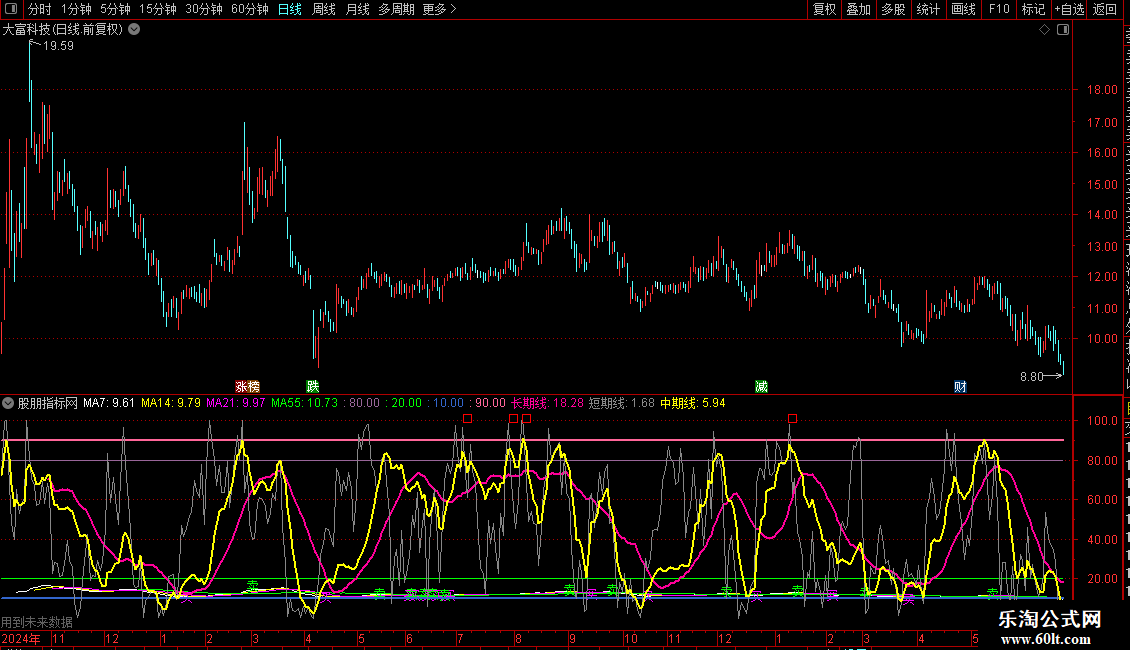Expand the 更多 more periods menu

(x=439, y=9)
